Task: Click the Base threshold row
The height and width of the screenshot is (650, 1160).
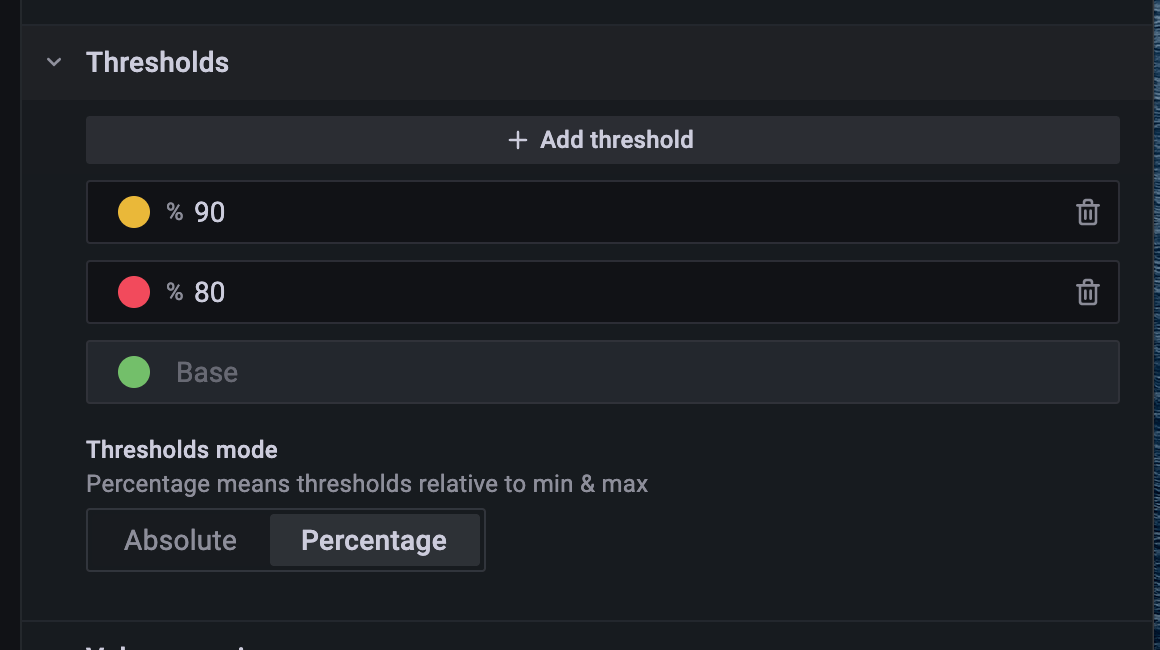Action: point(600,372)
